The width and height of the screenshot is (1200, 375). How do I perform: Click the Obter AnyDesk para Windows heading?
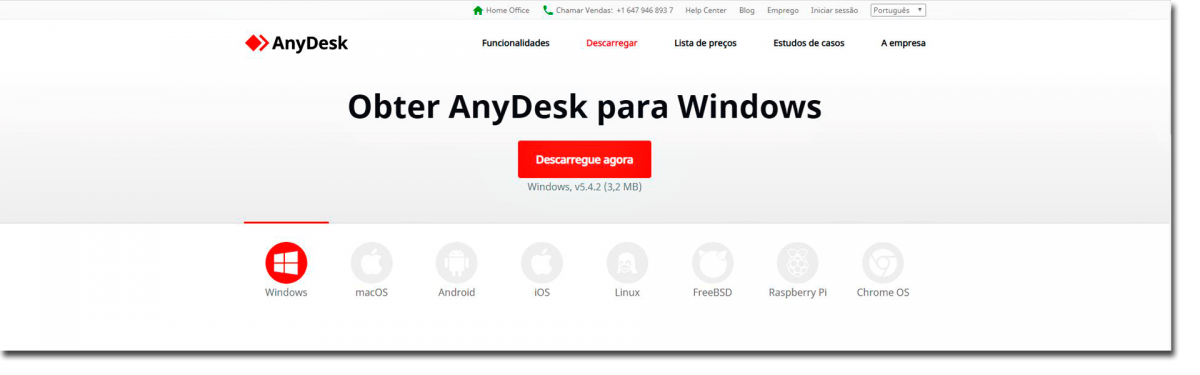point(584,106)
